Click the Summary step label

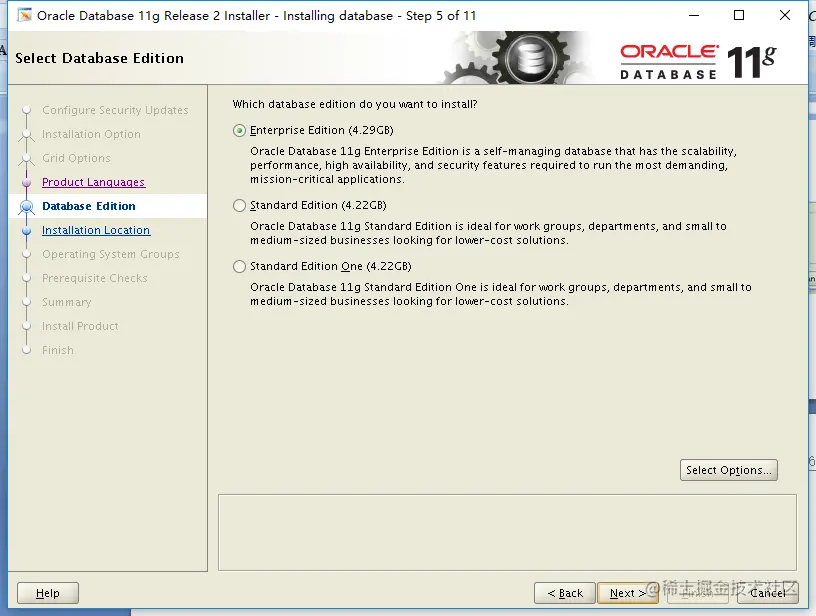pos(67,302)
